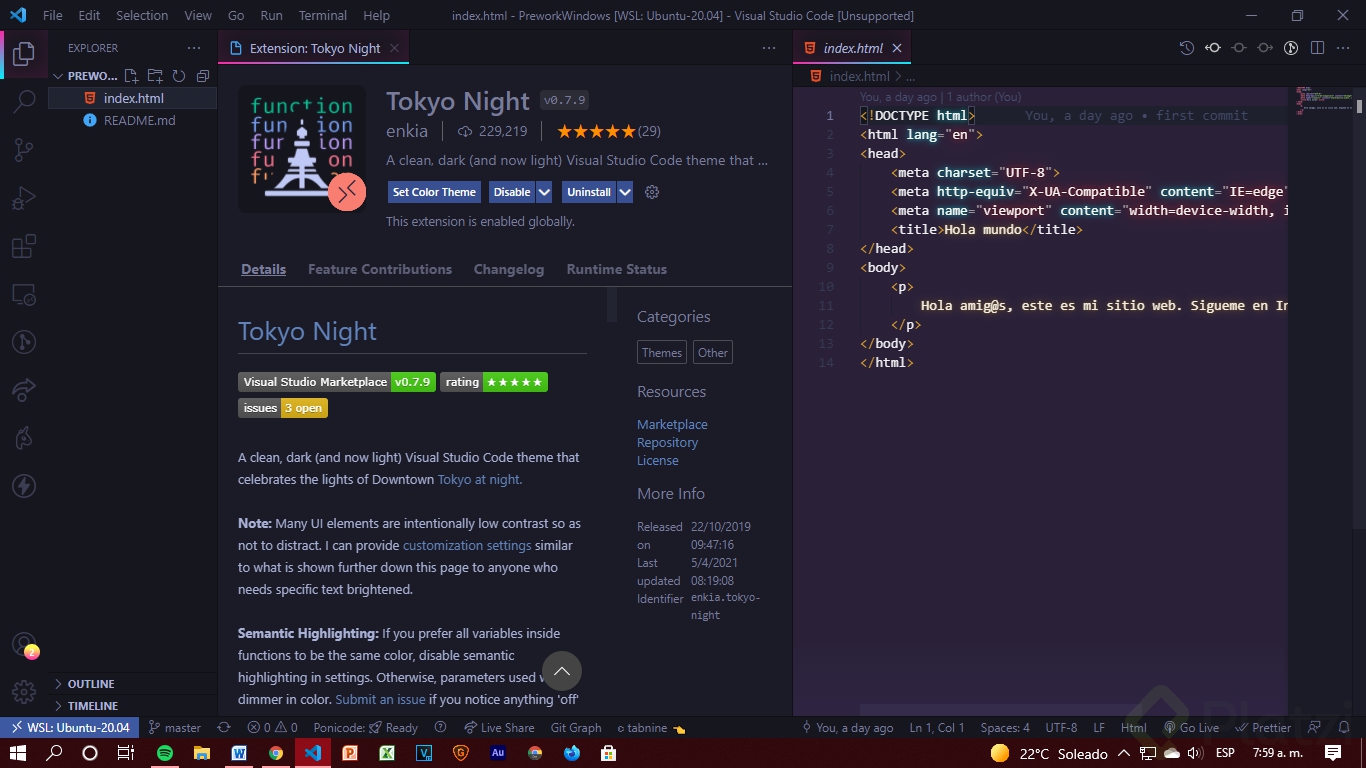Click the New File icon in Explorer header
The image size is (1366, 768).
(x=131, y=75)
